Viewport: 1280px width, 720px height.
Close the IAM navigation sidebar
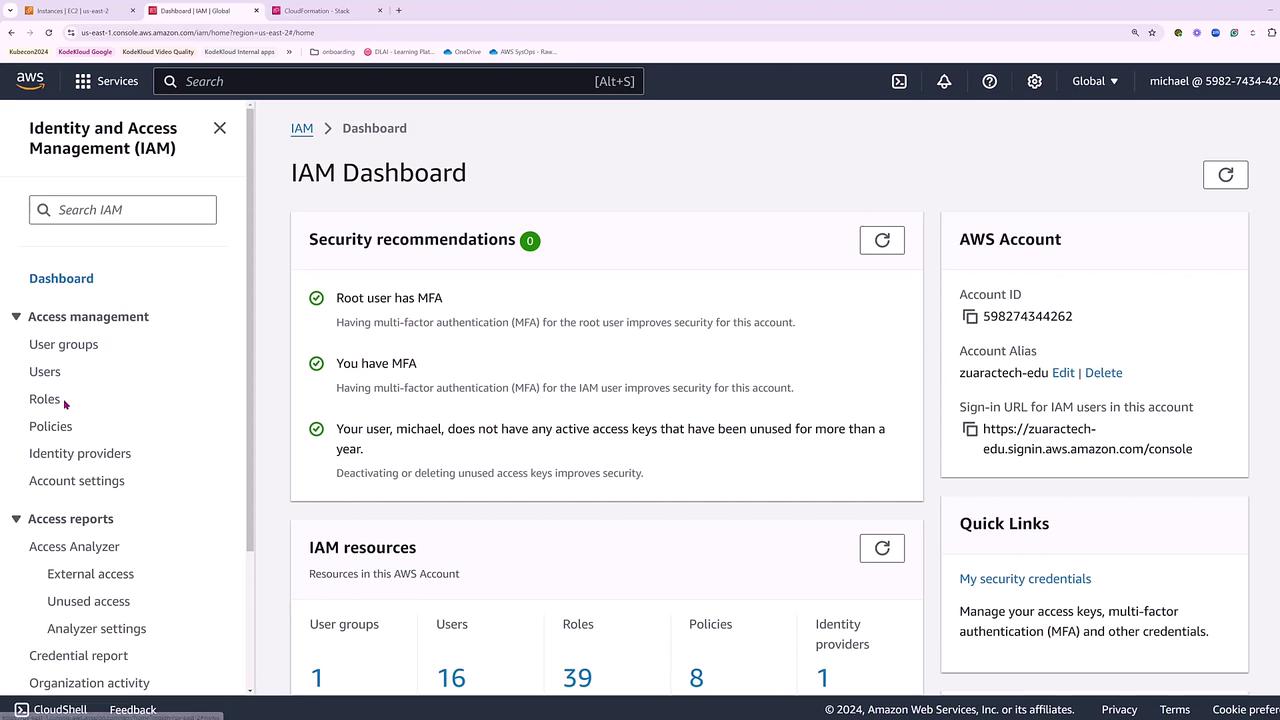(220, 128)
